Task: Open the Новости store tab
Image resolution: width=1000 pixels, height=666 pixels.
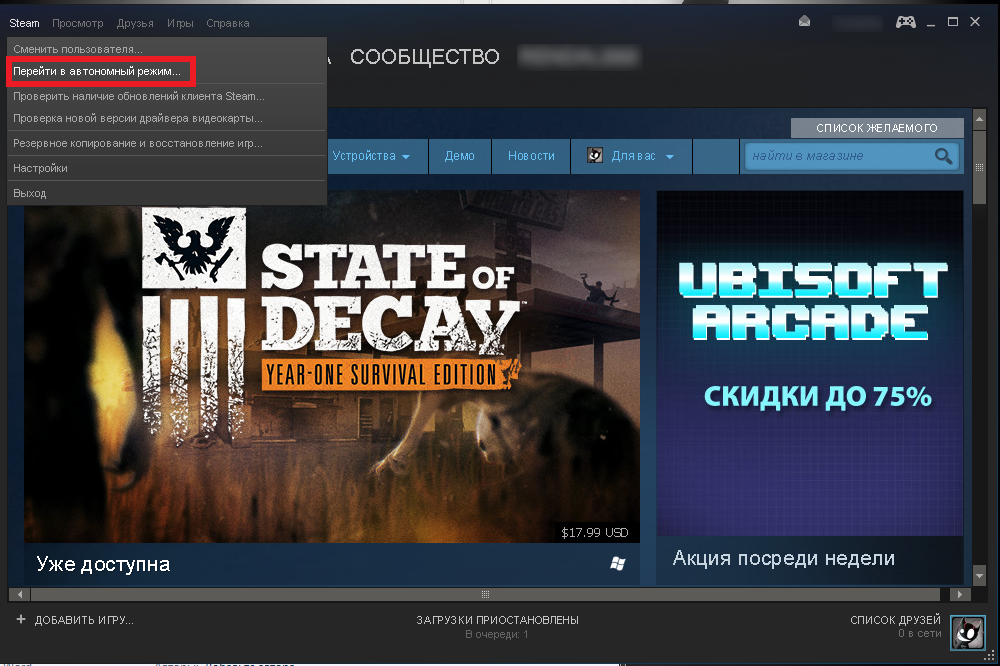Action: click(531, 156)
